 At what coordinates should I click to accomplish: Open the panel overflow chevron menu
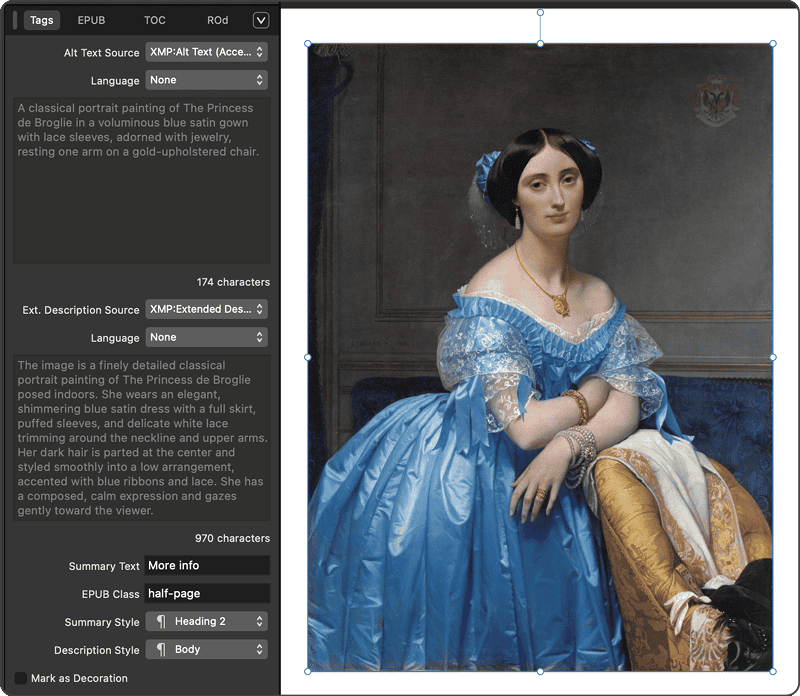(x=261, y=20)
